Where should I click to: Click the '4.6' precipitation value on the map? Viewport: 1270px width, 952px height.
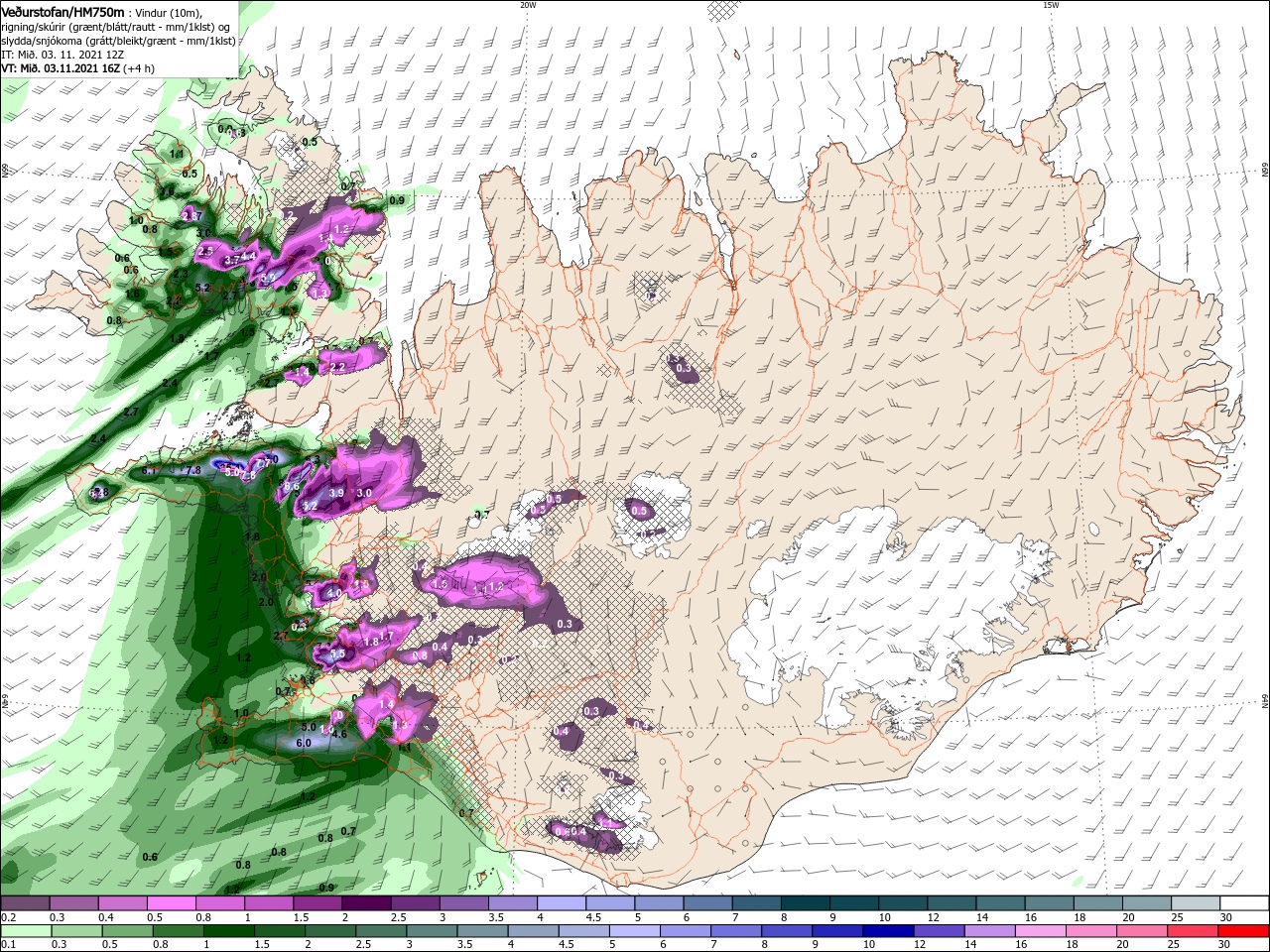[338, 734]
